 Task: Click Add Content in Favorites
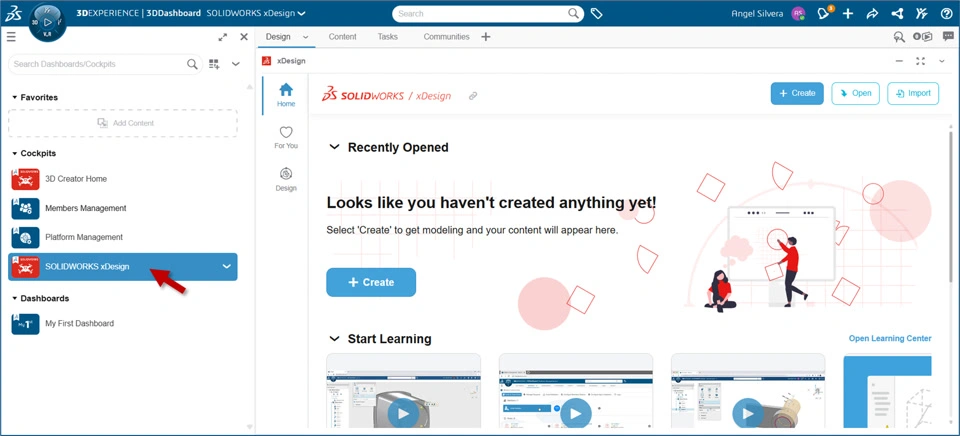coord(123,123)
